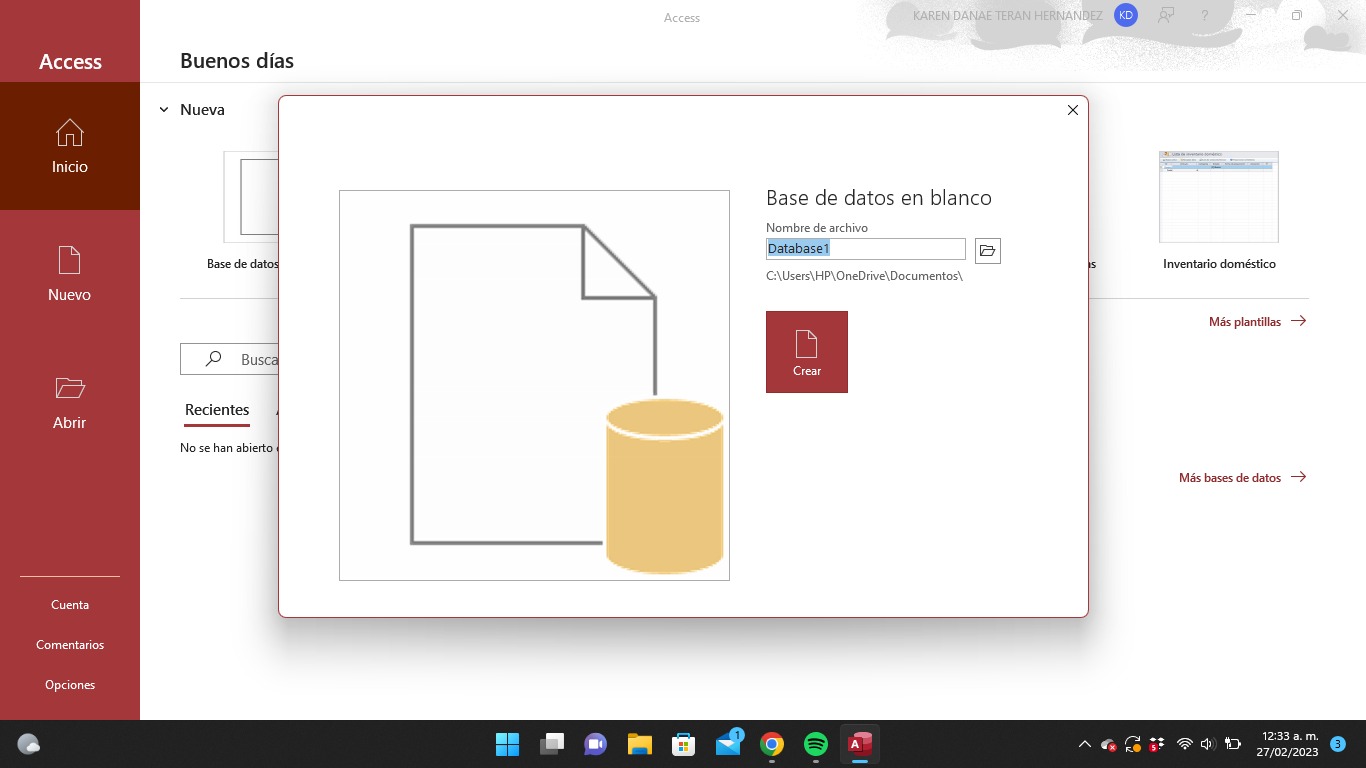Click the KAREN DANAE TERAN HERNANDEZ account name
This screenshot has width=1366, height=768.
[x=1008, y=16]
